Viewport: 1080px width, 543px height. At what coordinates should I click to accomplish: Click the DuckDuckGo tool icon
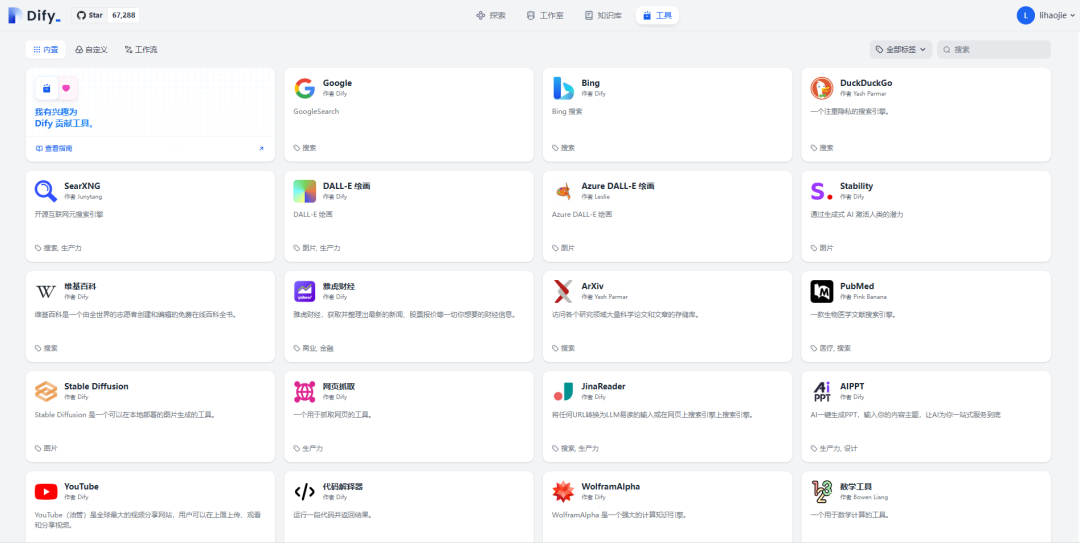coord(822,88)
